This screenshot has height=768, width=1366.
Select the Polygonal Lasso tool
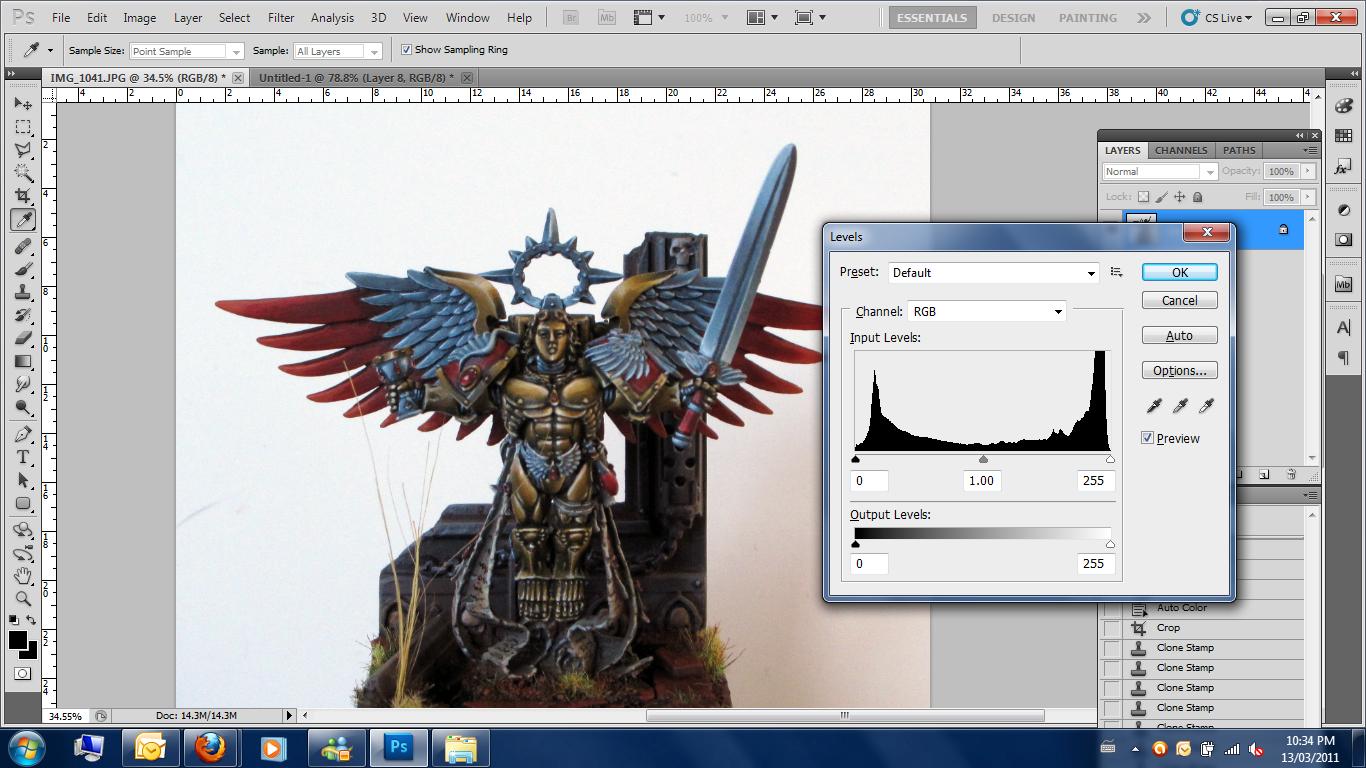(x=23, y=150)
